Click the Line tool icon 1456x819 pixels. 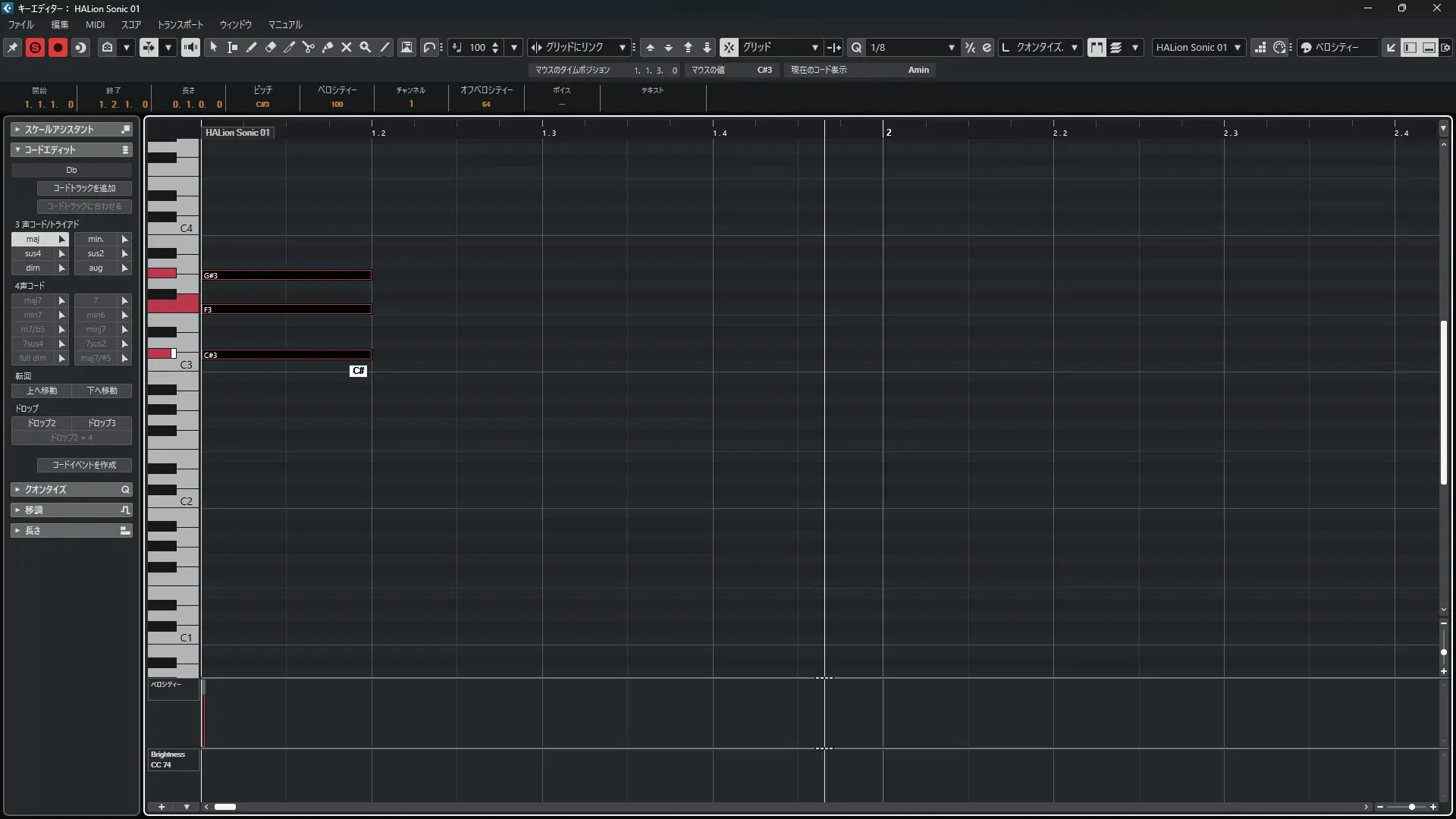pyautogui.click(x=384, y=47)
